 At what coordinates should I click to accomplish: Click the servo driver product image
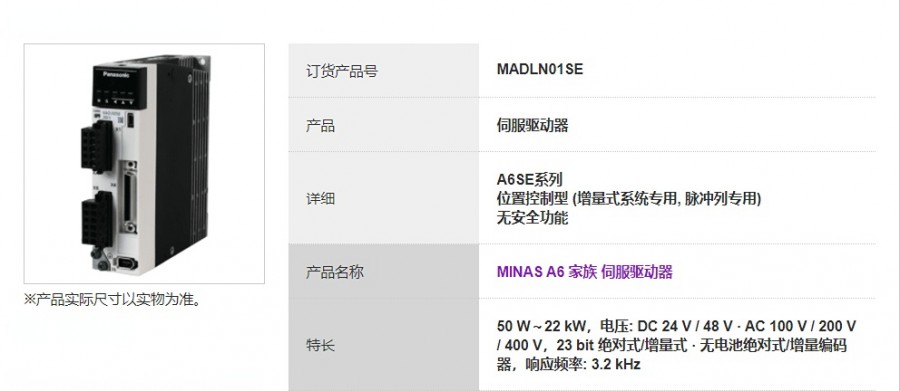pos(144,164)
